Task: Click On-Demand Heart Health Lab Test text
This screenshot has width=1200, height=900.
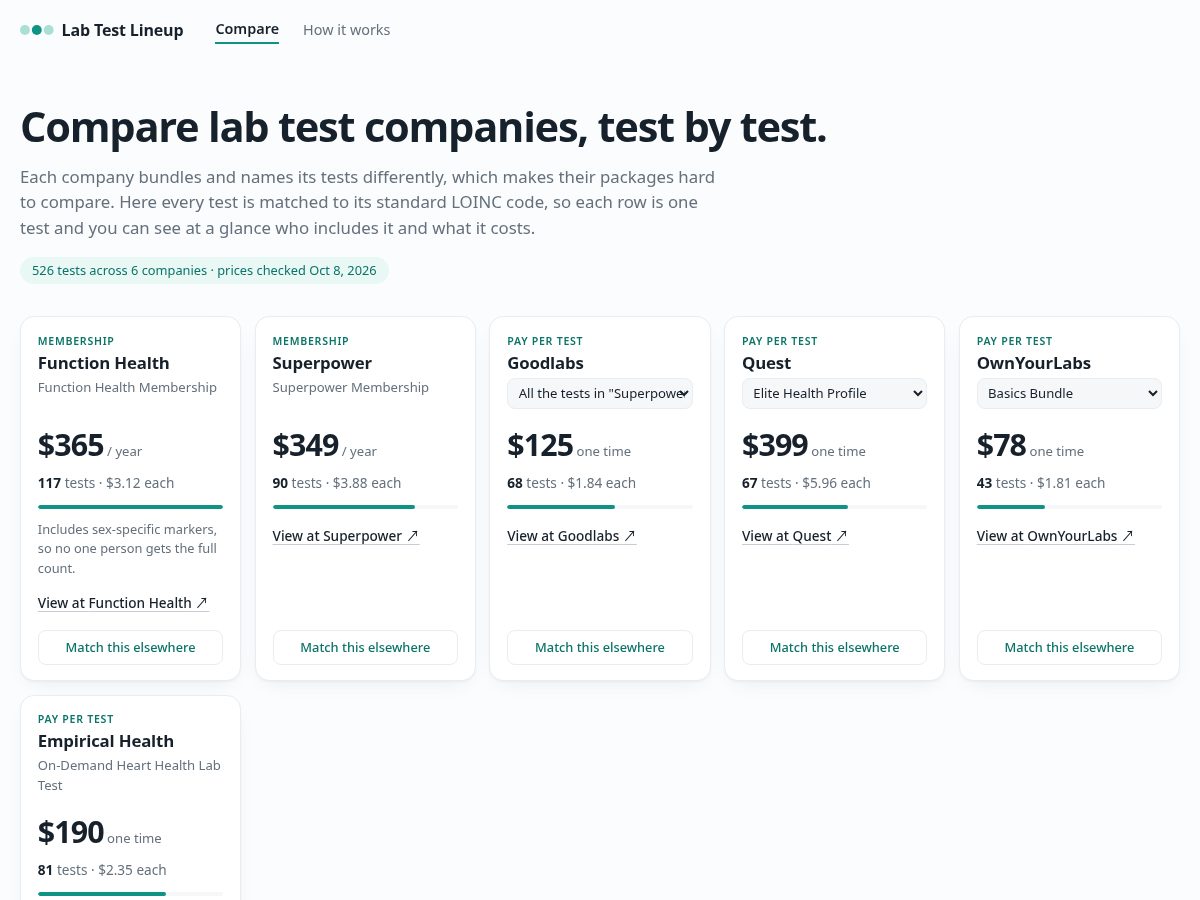Action: 129,775
